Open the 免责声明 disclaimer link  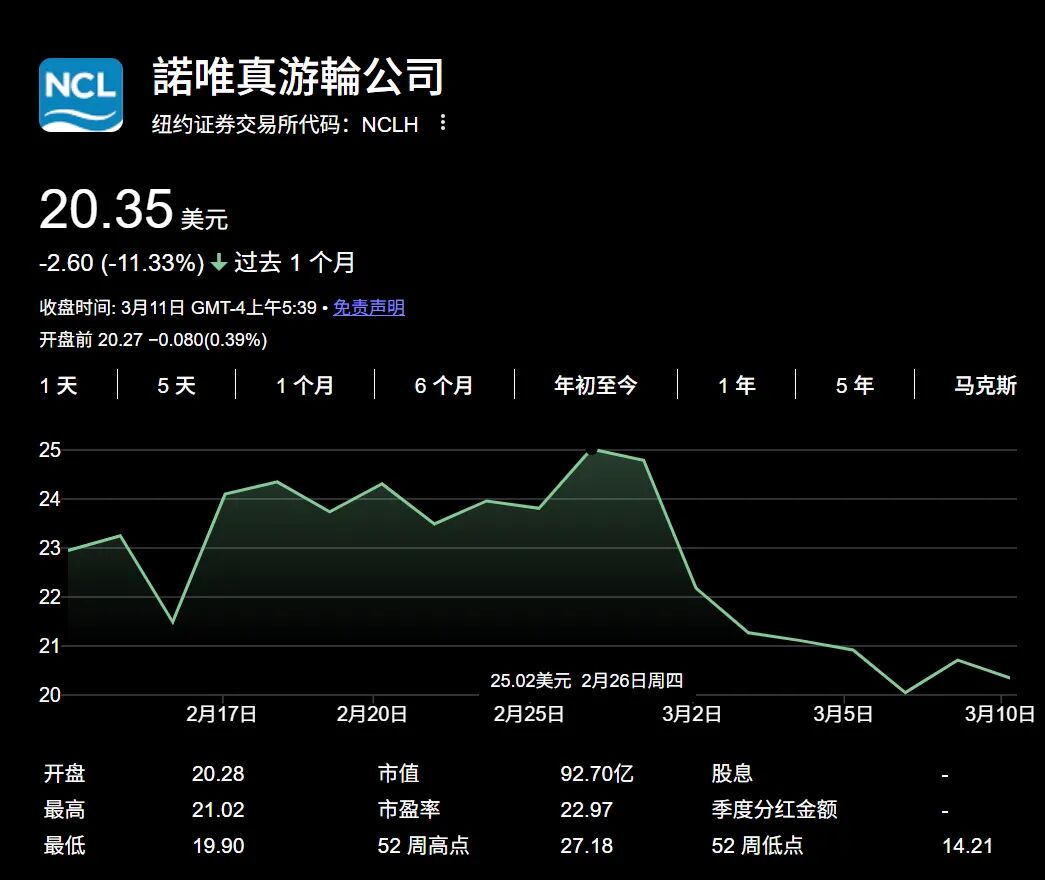(x=369, y=308)
